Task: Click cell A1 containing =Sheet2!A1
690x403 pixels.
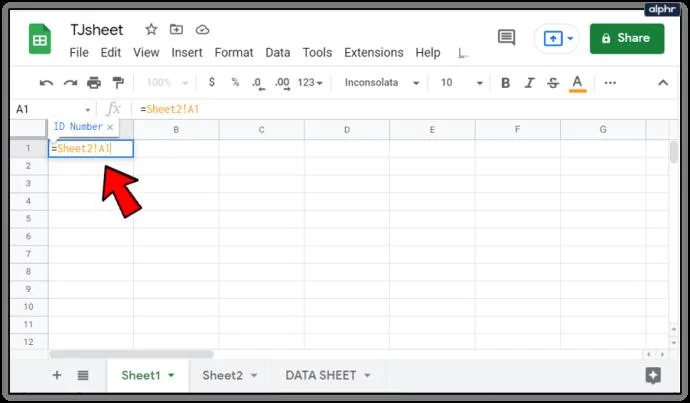Action: pos(91,149)
